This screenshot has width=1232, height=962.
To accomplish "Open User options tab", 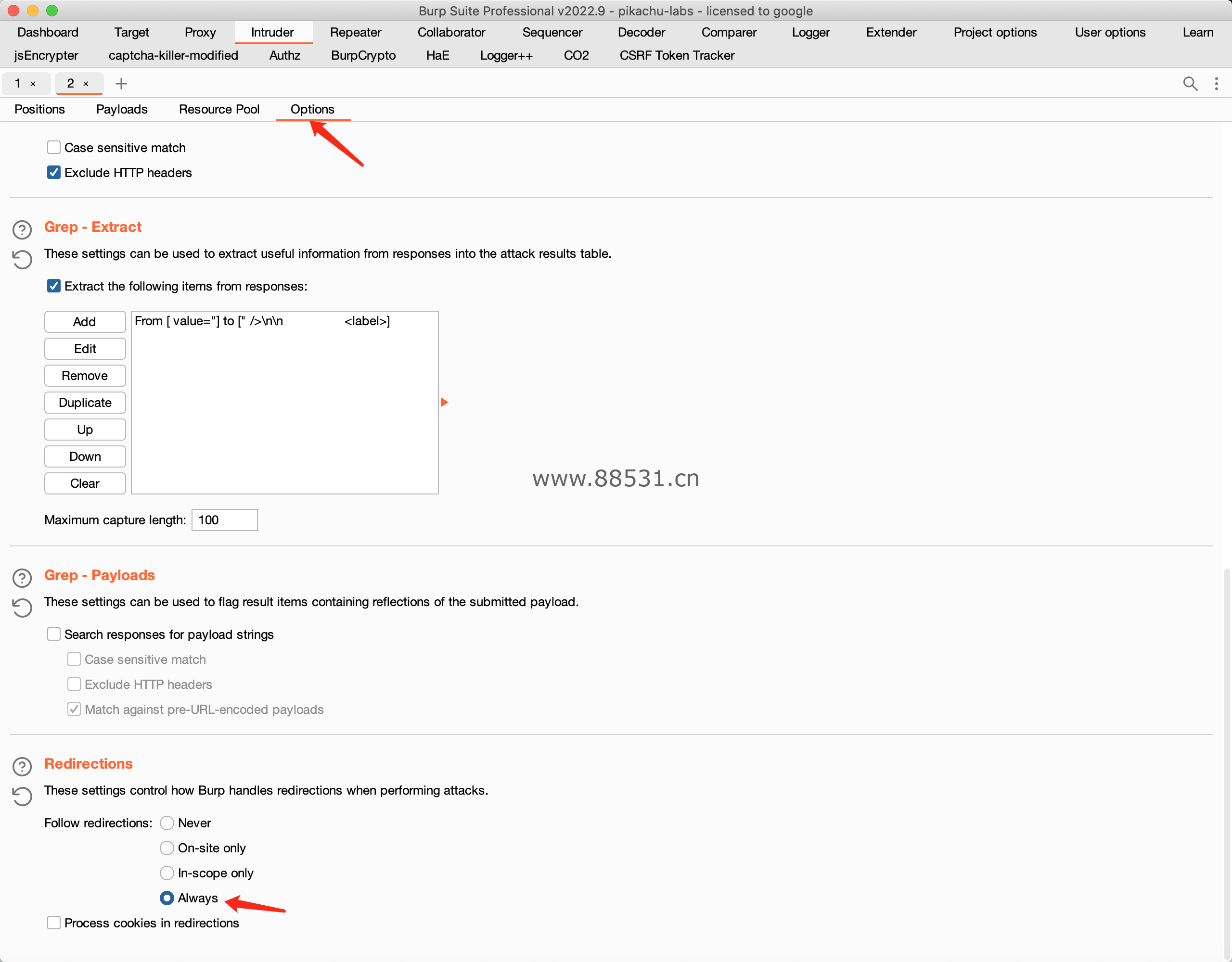I will [1110, 32].
